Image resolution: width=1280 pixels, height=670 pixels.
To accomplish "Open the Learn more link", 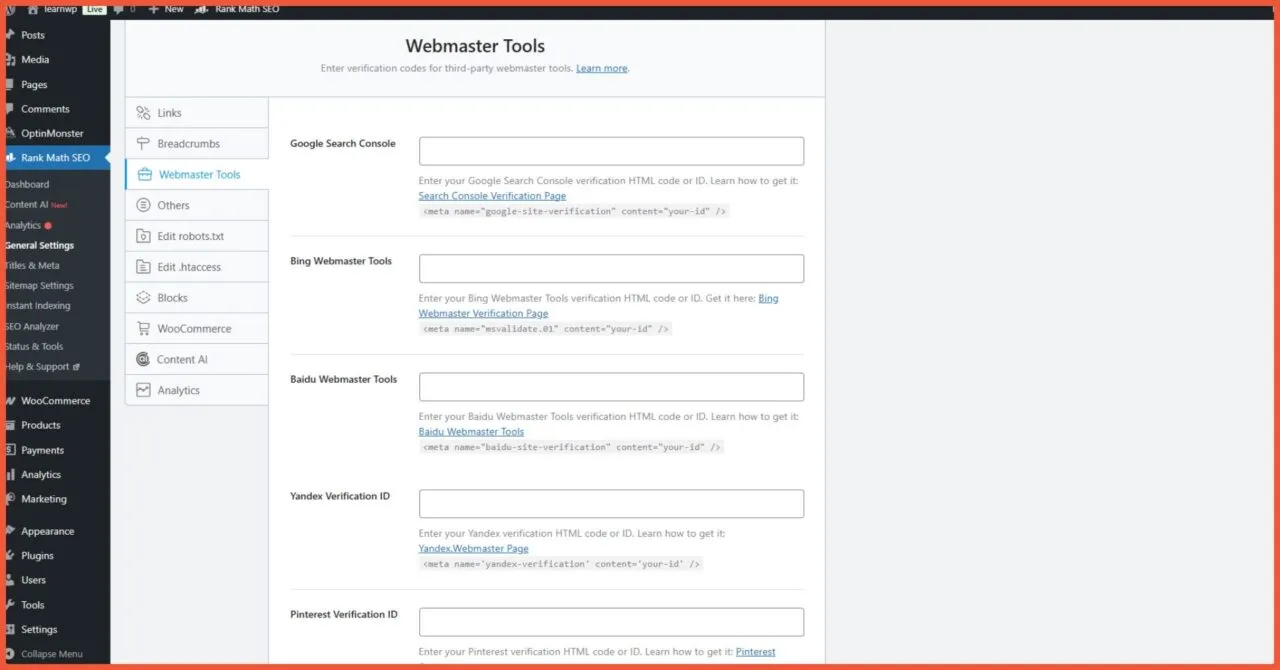I will [602, 68].
